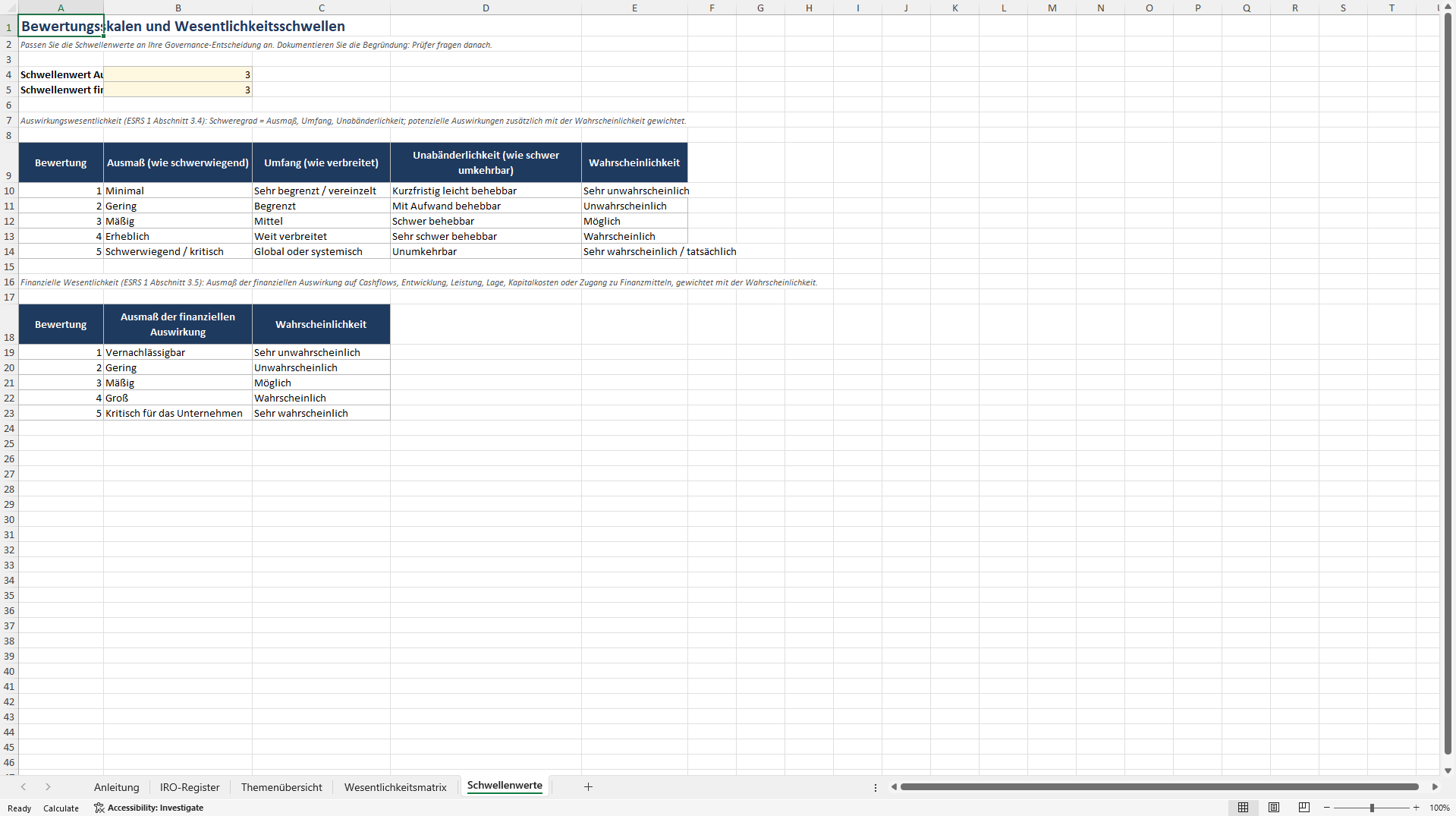The width and height of the screenshot is (1456, 816).
Task: Click zoom in plus icon
Action: point(1416,808)
